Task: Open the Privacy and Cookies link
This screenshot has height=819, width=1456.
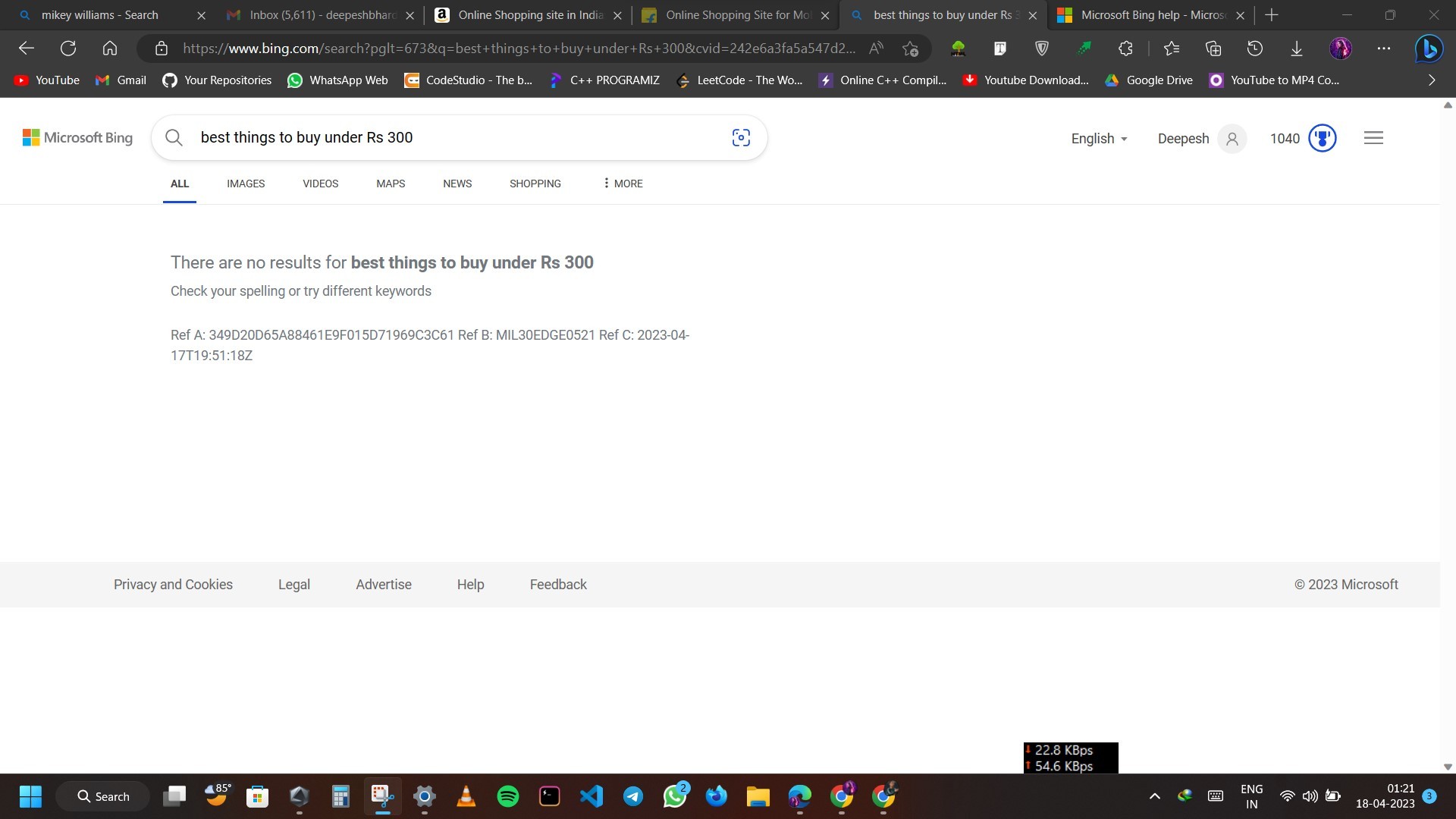Action: coord(173,584)
